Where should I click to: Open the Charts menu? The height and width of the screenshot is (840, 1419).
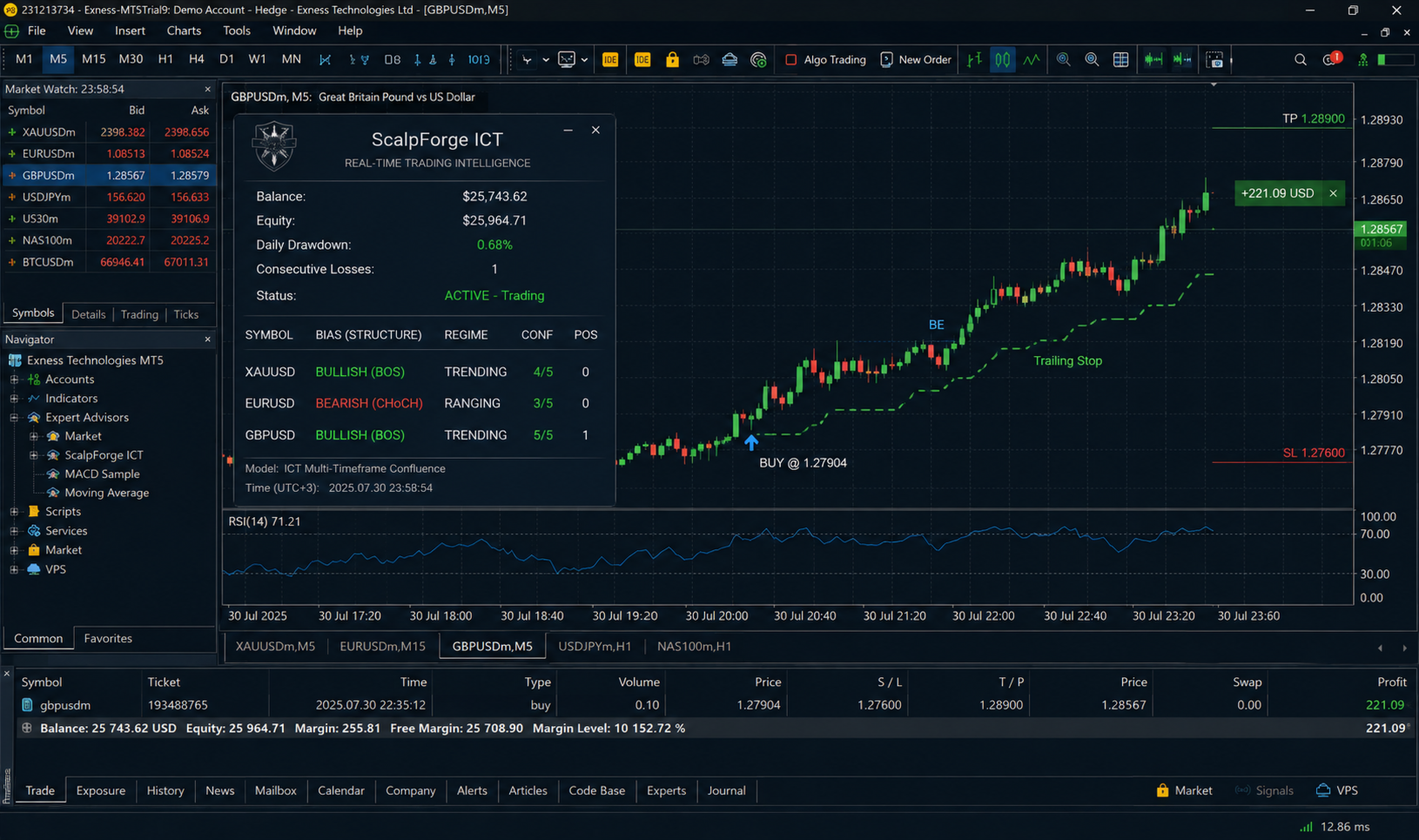coord(184,30)
